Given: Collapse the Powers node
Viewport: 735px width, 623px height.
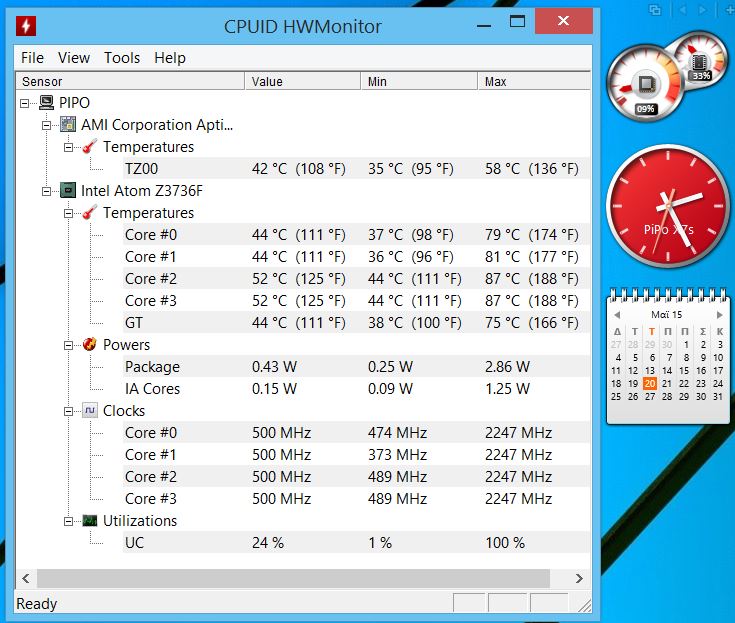Looking at the screenshot, I should click(68, 345).
